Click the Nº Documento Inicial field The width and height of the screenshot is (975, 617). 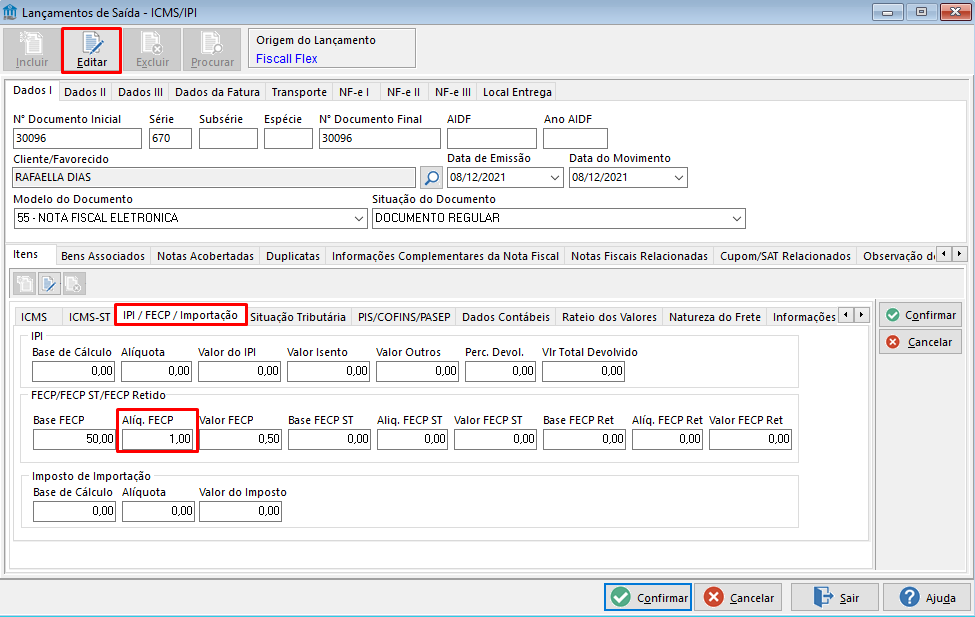[77, 138]
